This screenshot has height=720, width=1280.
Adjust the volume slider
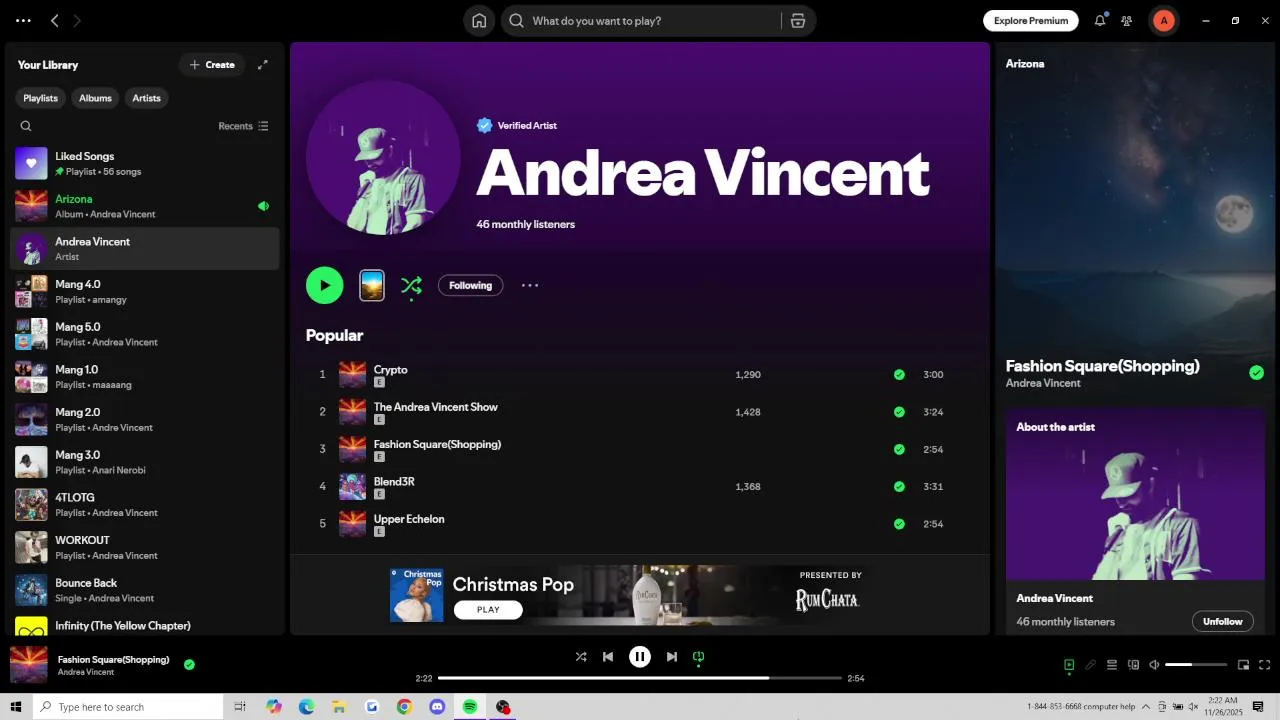pyautogui.click(x=1196, y=665)
